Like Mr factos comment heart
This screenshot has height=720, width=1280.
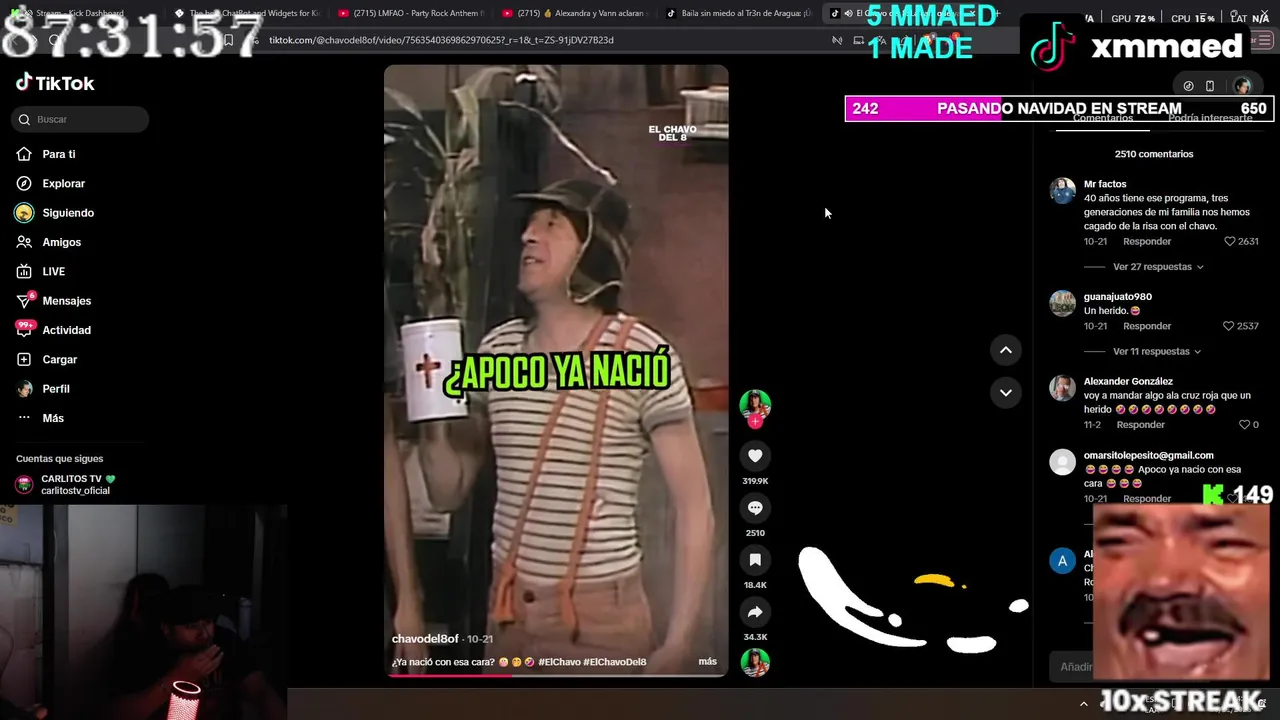1230,241
